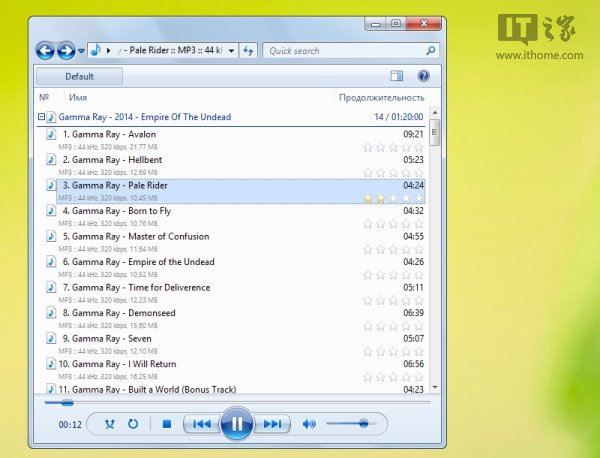Sort by the Имя column header
This screenshot has width=600, height=458.
point(78,98)
